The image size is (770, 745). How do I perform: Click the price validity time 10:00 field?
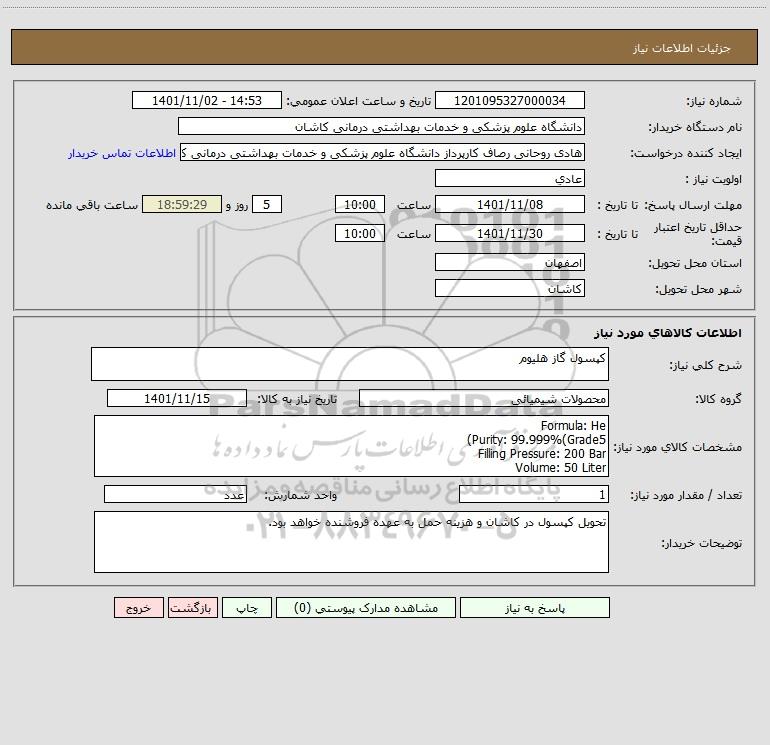[x=359, y=233]
